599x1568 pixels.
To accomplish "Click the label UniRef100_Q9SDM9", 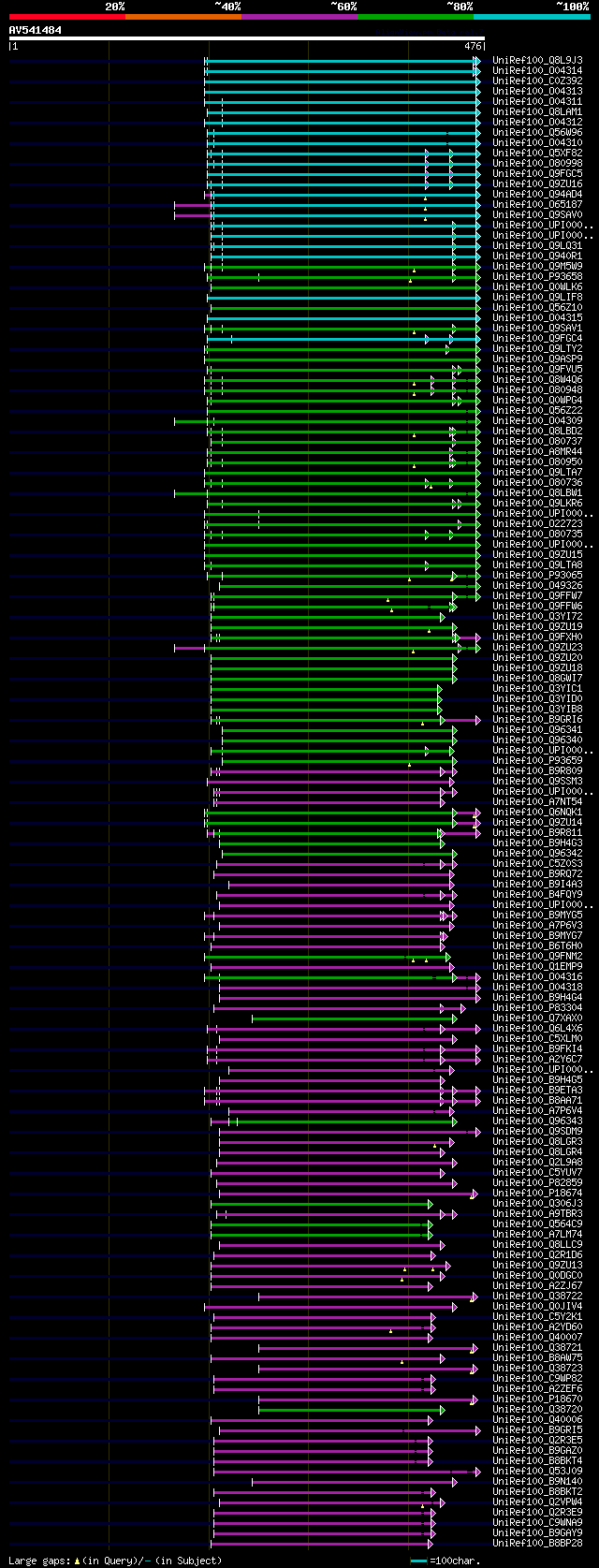I will [537, 1131].
